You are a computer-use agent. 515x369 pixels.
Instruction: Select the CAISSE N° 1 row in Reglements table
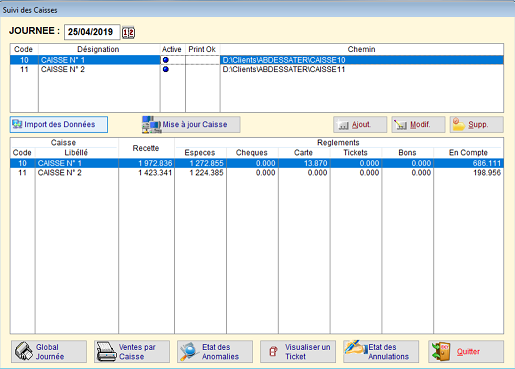tap(257, 163)
